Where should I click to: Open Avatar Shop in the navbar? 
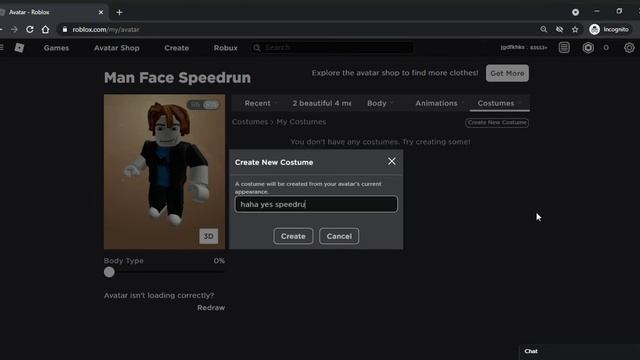coord(117,48)
